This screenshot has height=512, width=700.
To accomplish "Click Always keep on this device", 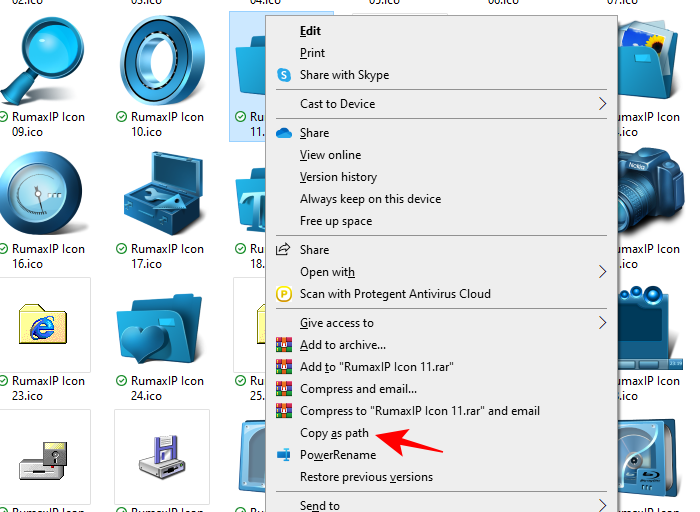I will (370, 199).
